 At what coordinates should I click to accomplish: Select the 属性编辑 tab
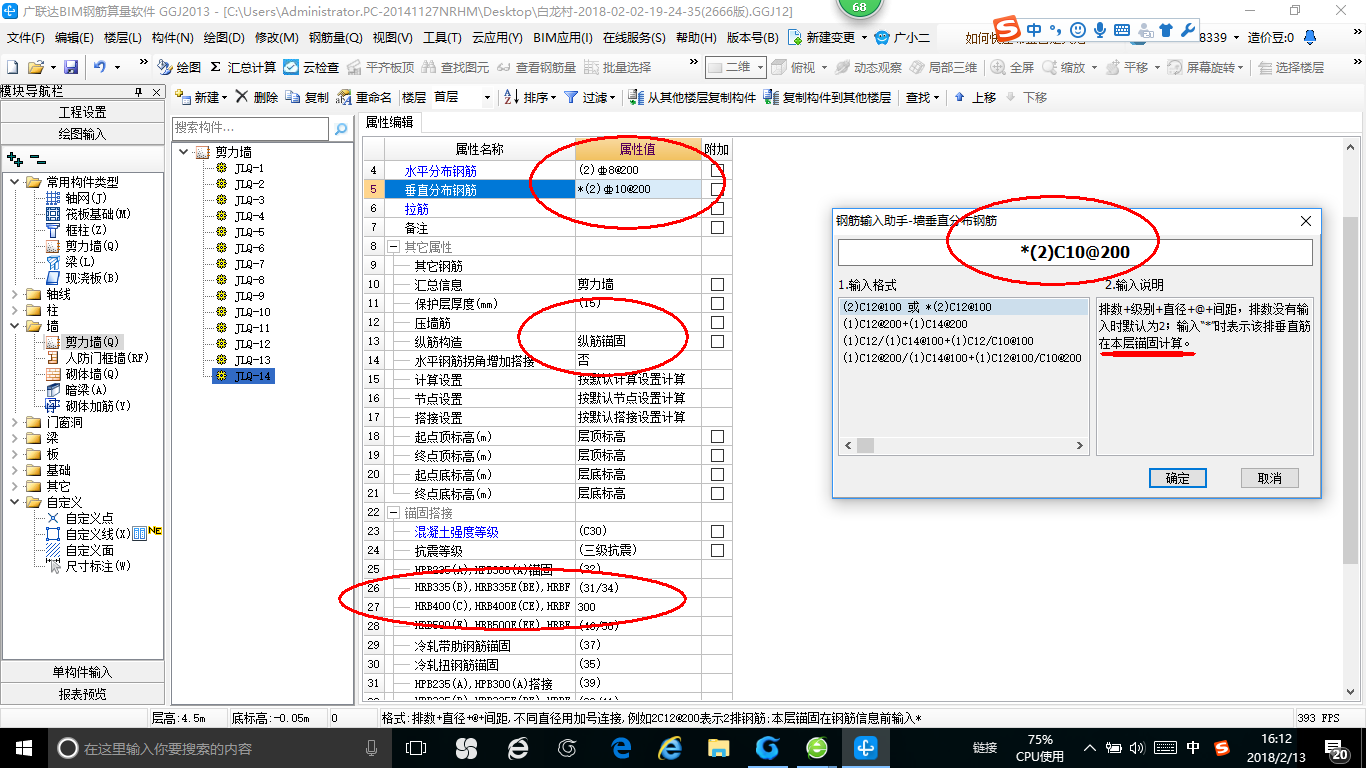(x=390, y=122)
